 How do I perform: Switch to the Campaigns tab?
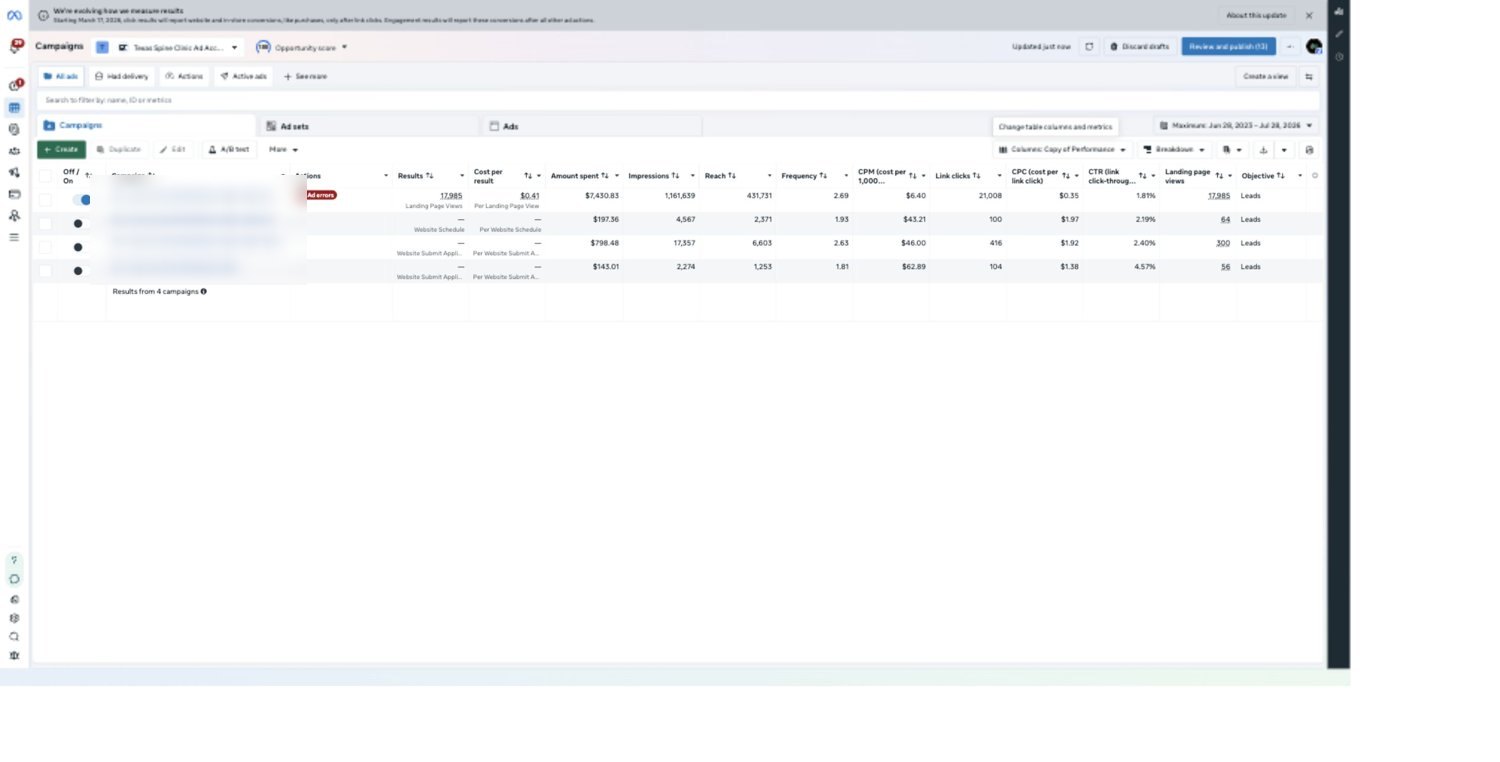tap(145, 126)
